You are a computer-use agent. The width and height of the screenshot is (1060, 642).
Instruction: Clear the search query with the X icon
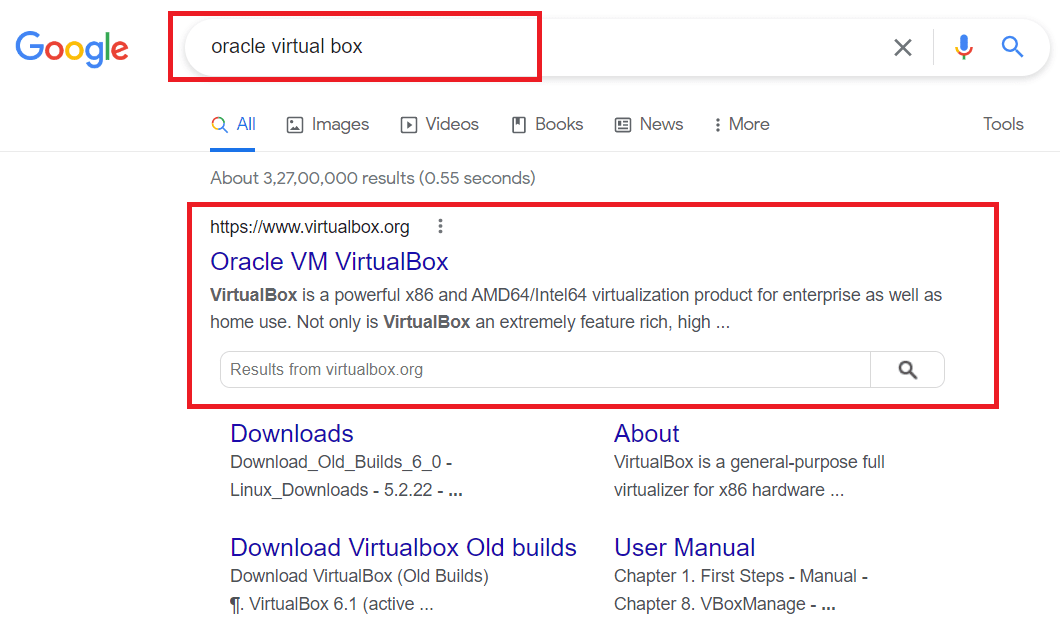tap(902, 47)
